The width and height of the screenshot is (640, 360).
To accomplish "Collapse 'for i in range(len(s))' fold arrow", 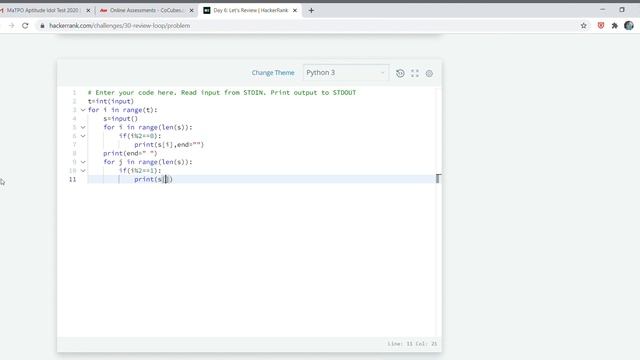I will pyautogui.click(x=83, y=127).
